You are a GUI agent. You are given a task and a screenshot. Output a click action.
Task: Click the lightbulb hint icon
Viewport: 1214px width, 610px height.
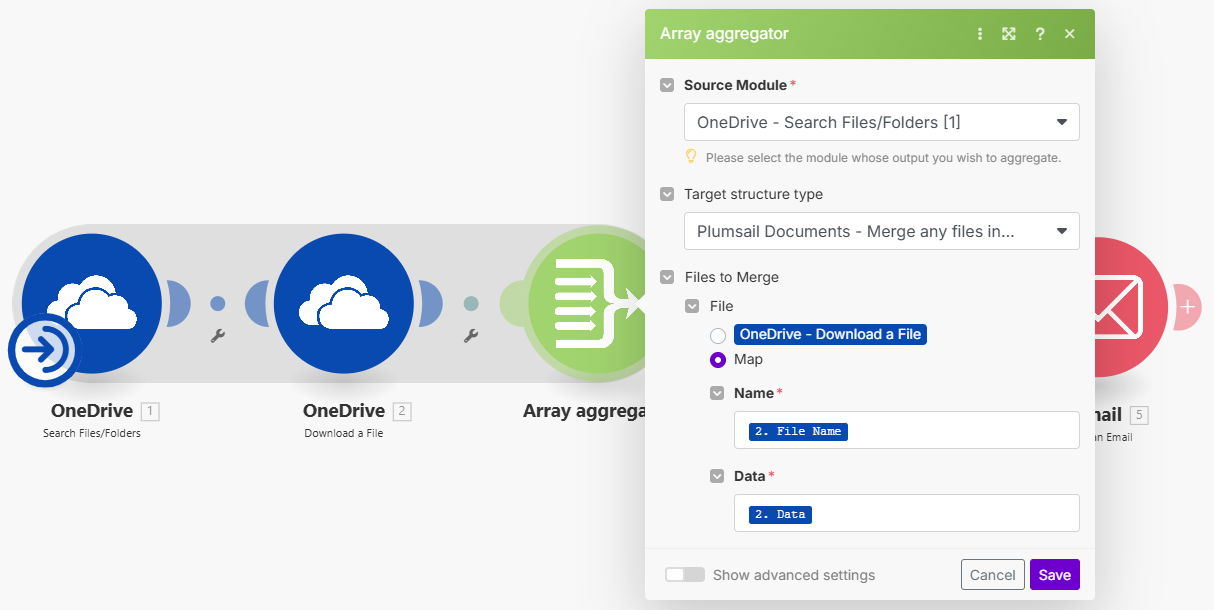(690, 157)
